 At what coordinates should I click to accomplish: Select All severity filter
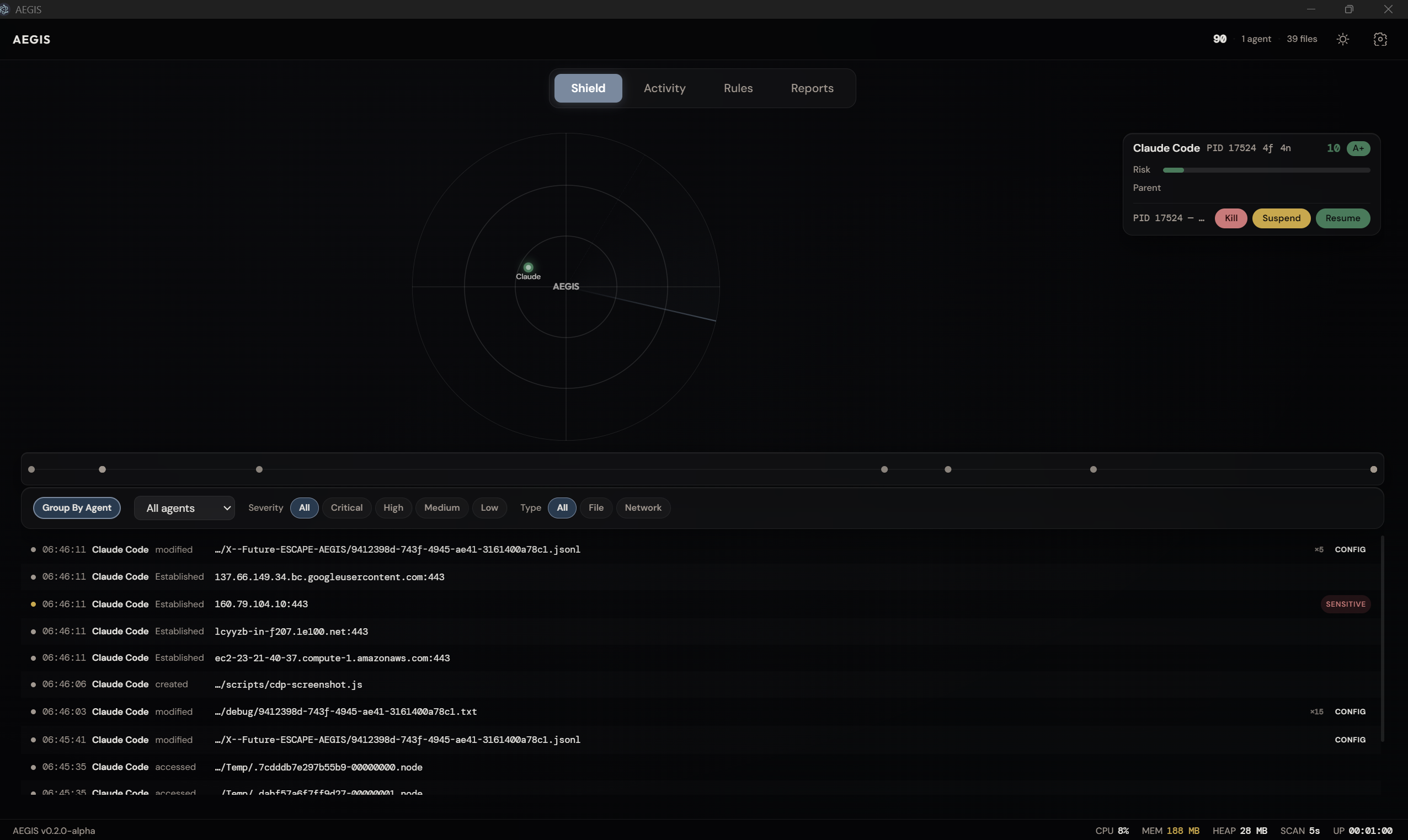pyautogui.click(x=304, y=508)
